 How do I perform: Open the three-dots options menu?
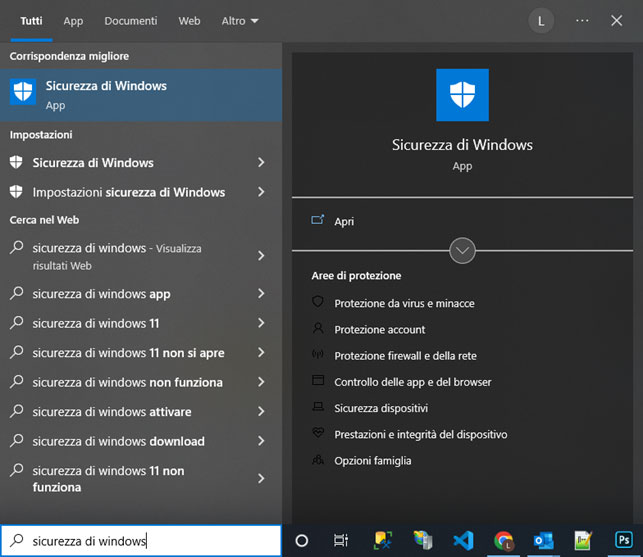coord(582,21)
